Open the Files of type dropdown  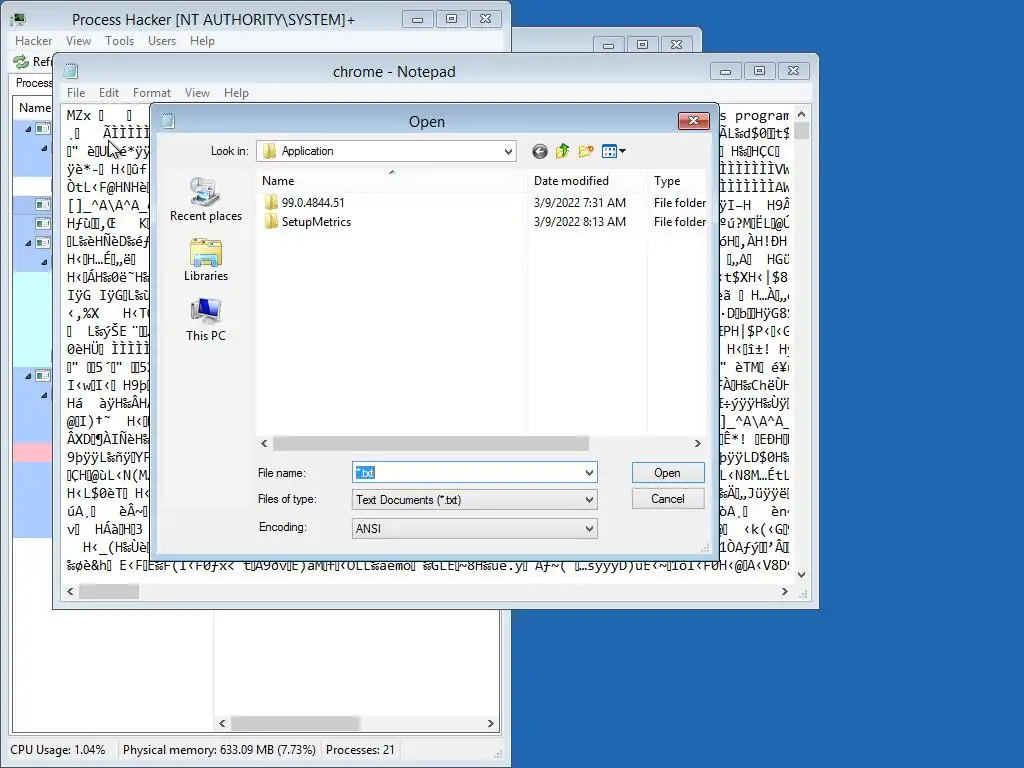[589, 500]
